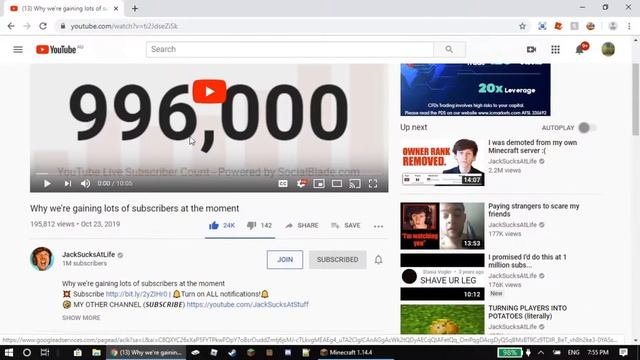
Task: Open 'I was demoted from my own Minecraft server' thumbnail
Action: click(442, 162)
